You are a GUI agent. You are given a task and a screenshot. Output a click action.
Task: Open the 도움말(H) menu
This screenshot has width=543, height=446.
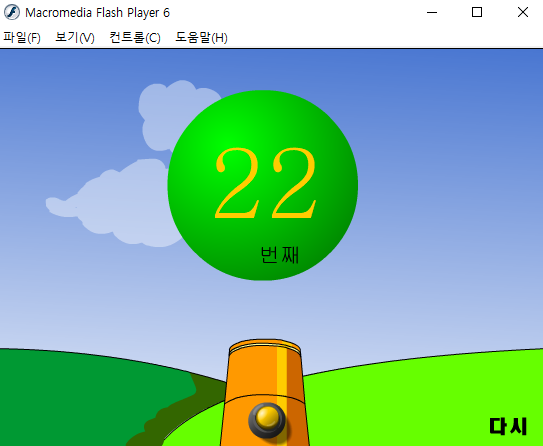coord(201,37)
